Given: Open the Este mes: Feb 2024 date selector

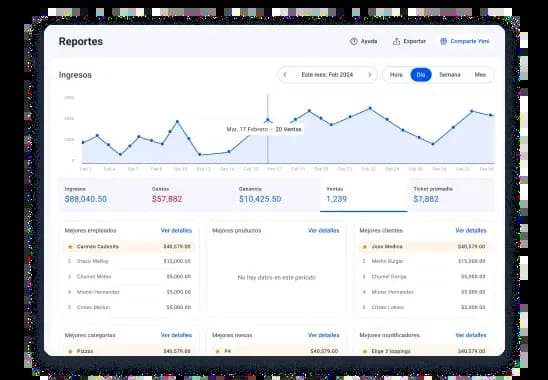Looking at the screenshot, I should click(x=327, y=75).
